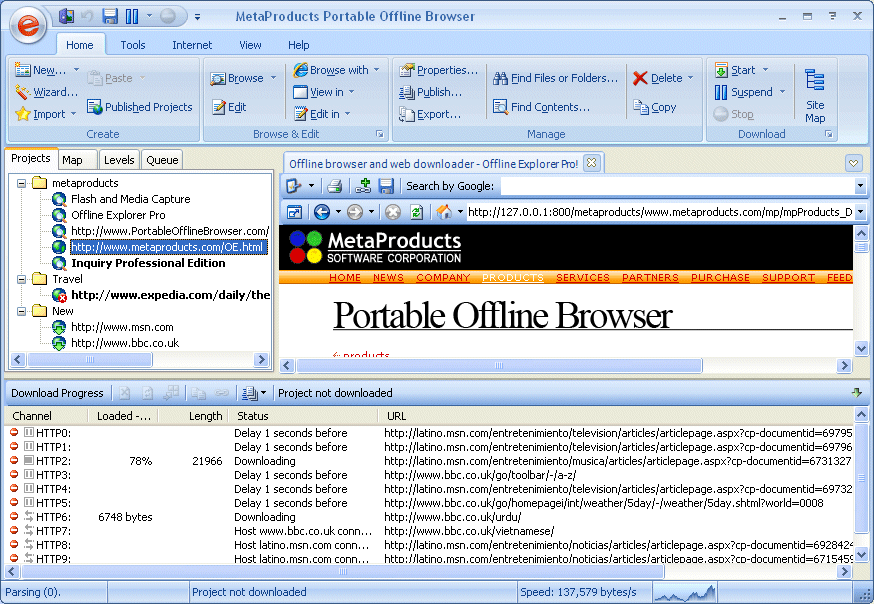Click the browser Back arrow
The height and width of the screenshot is (604, 874).
click(322, 212)
